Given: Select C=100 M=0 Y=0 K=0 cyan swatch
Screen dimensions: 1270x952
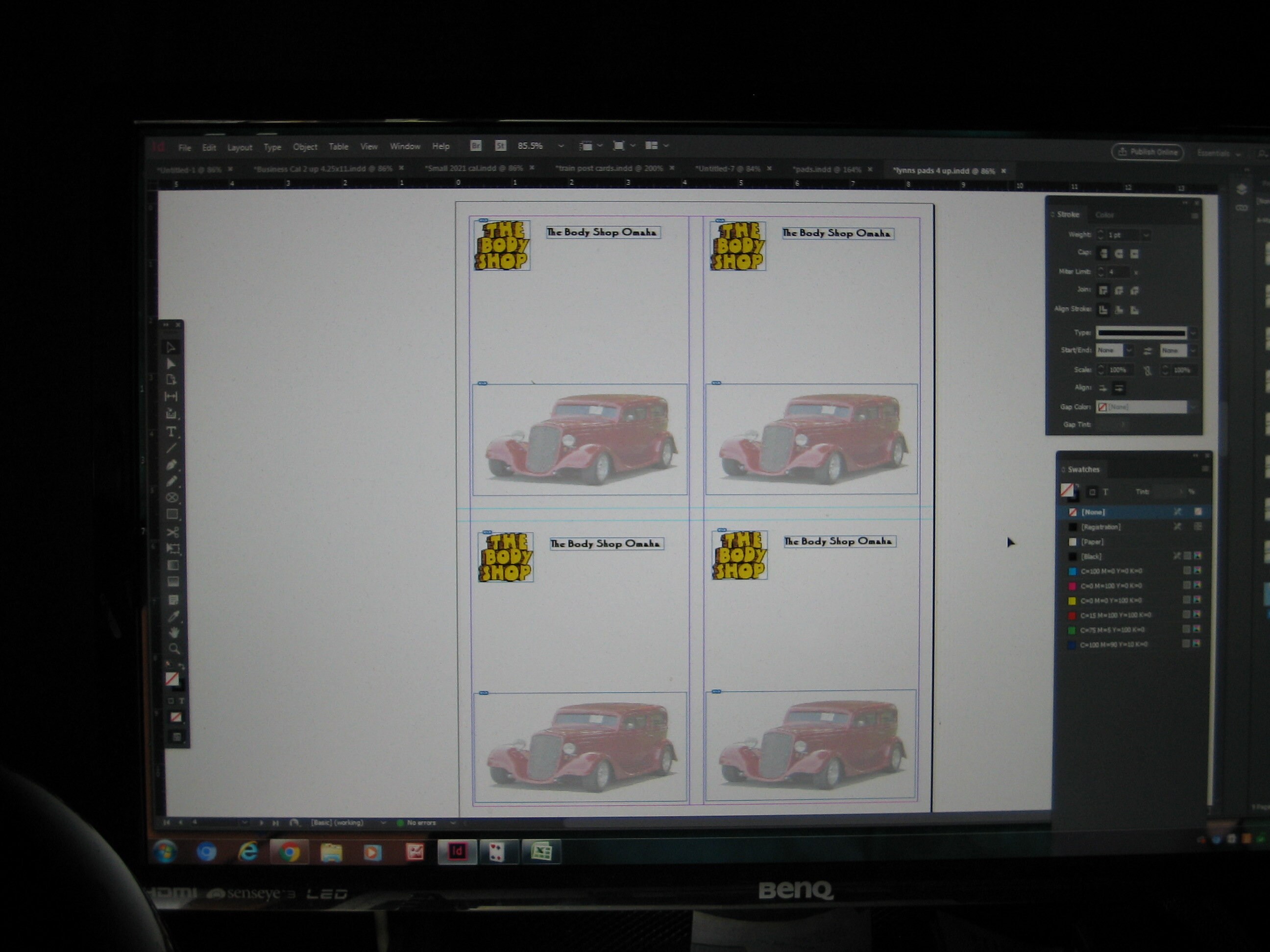Looking at the screenshot, I should pyautogui.click(x=1134, y=571).
